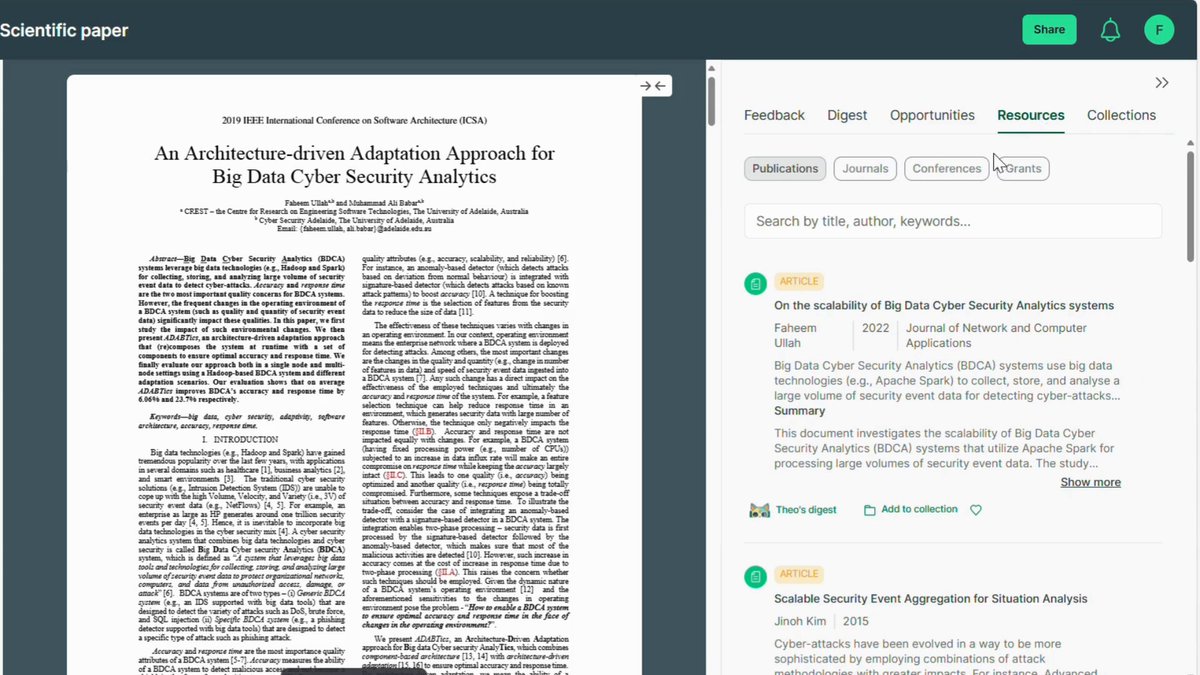Filter resources by Journals
The image size is (1200, 675).
pyautogui.click(x=865, y=169)
